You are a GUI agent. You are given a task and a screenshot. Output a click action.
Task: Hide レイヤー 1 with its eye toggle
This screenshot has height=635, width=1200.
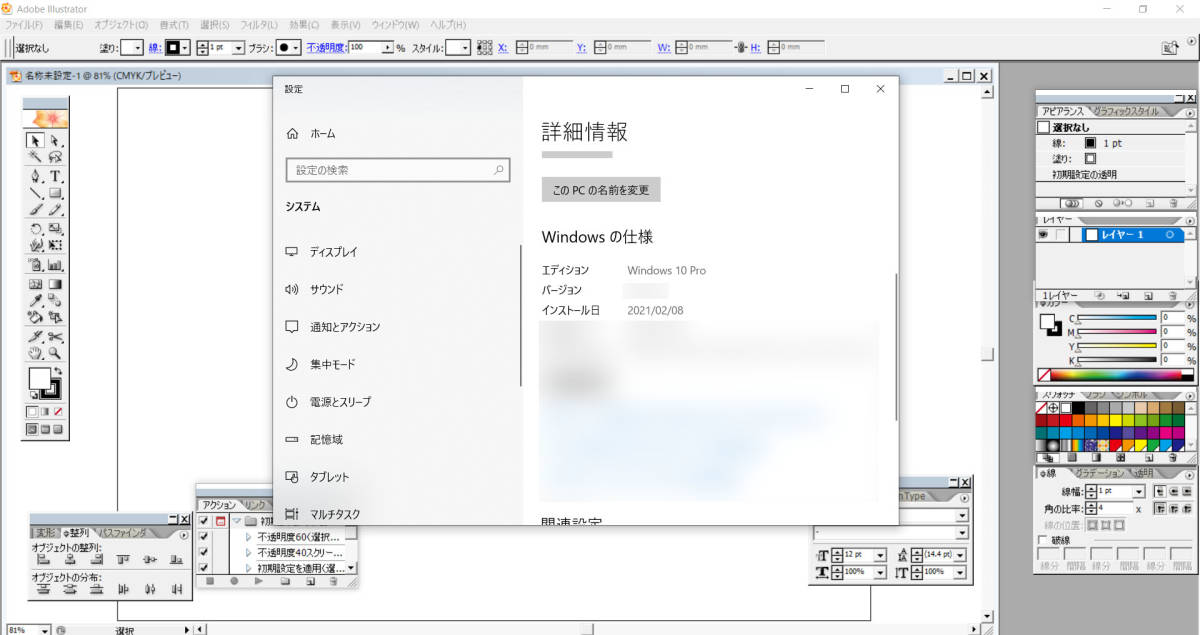(x=1043, y=235)
